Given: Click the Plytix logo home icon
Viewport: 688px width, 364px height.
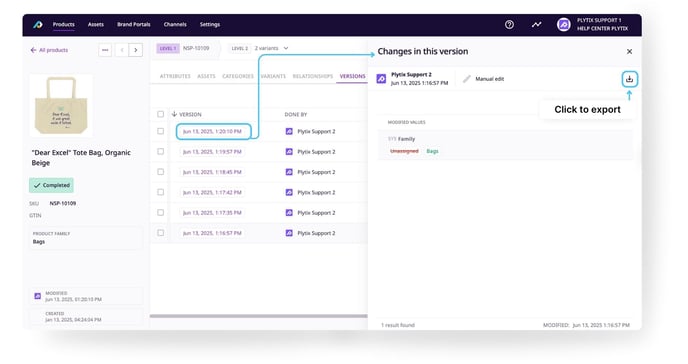Looking at the screenshot, I should click(38, 25).
